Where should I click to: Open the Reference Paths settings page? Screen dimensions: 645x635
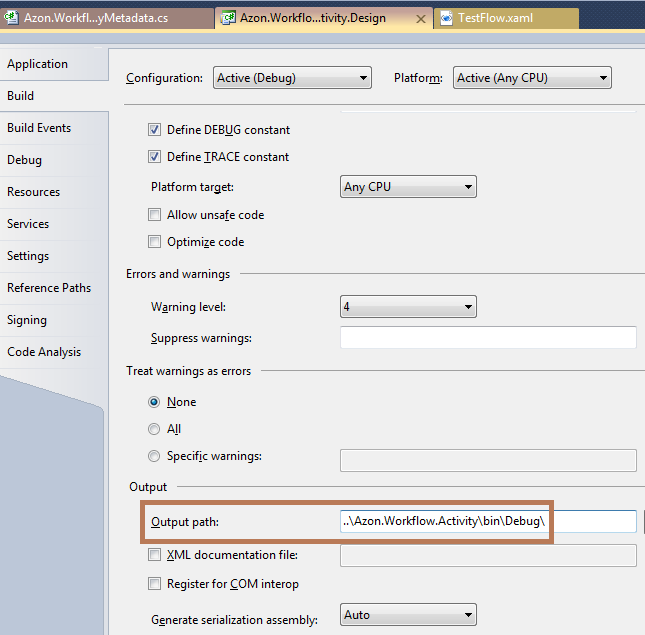pos(49,288)
